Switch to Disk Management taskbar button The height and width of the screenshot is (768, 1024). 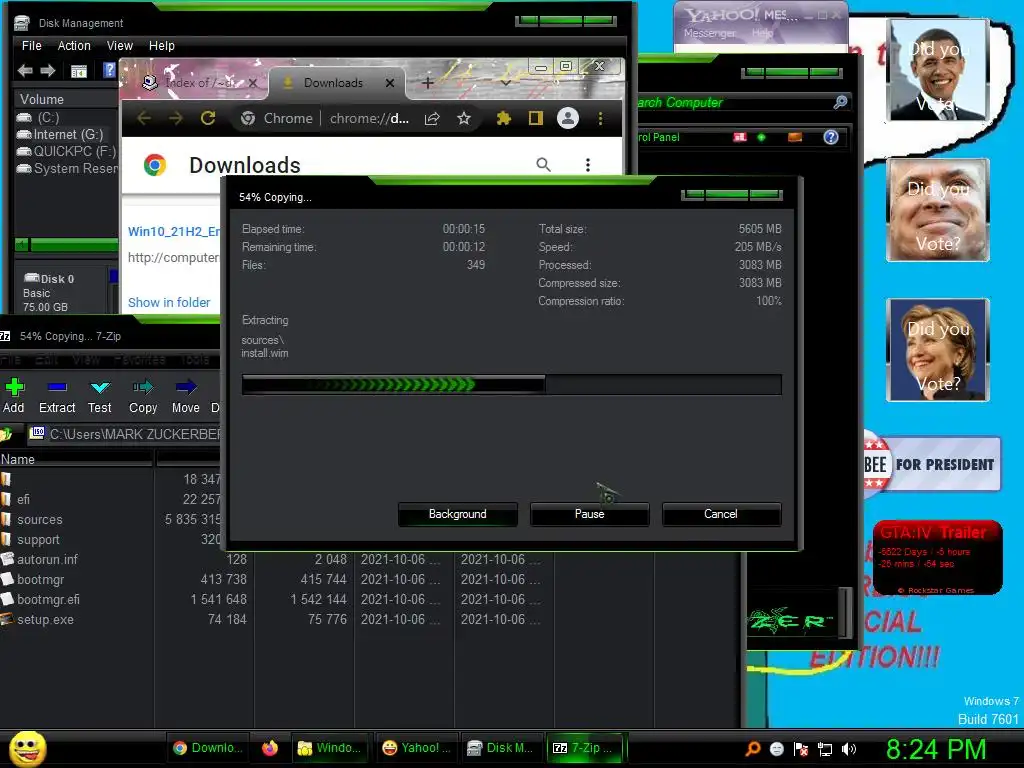(x=501, y=748)
